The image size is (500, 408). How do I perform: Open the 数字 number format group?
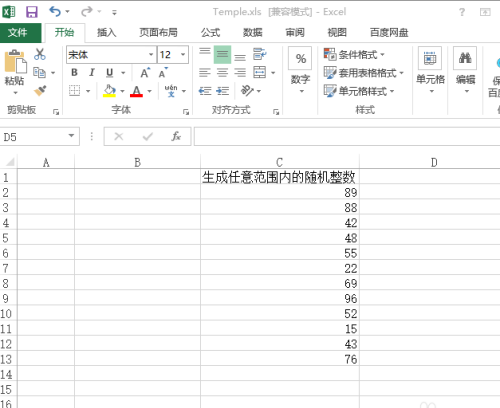(300, 70)
